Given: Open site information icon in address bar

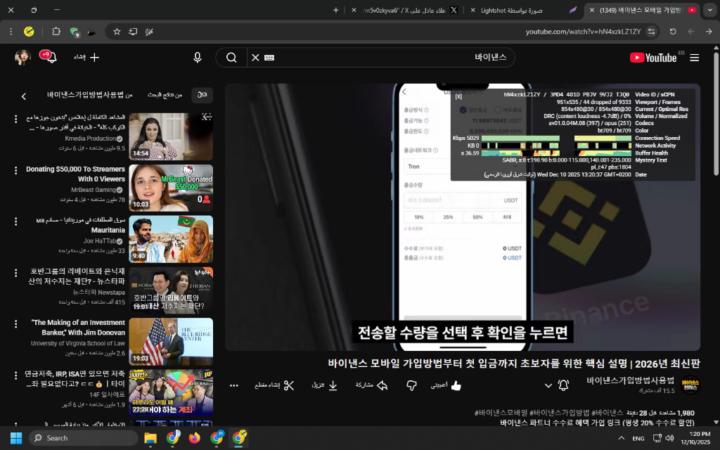Looking at the screenshot, I should coord(651,32).
